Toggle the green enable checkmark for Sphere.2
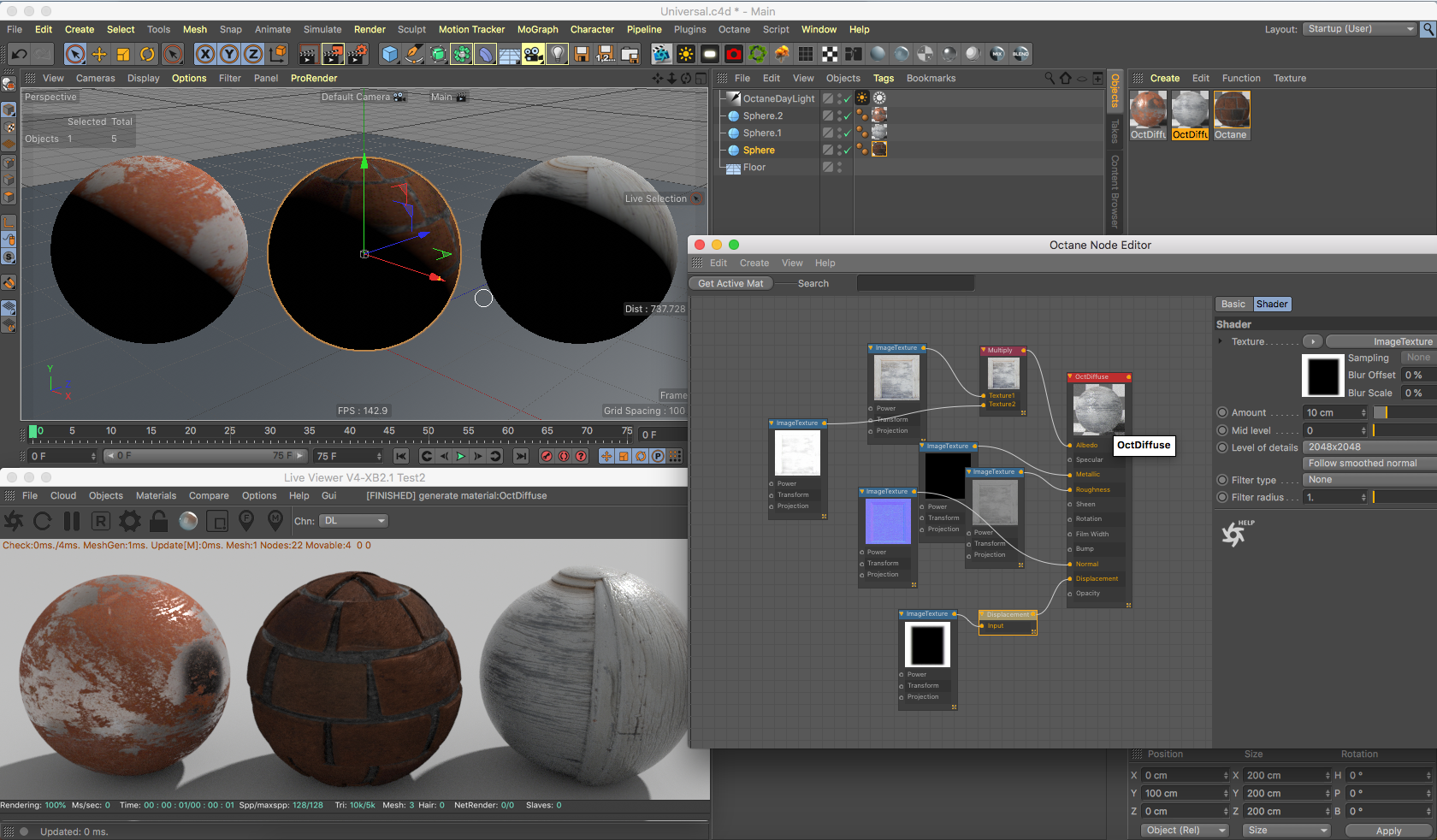The height and width of the screenshot is (840, 1437). (x=847, y=116)
